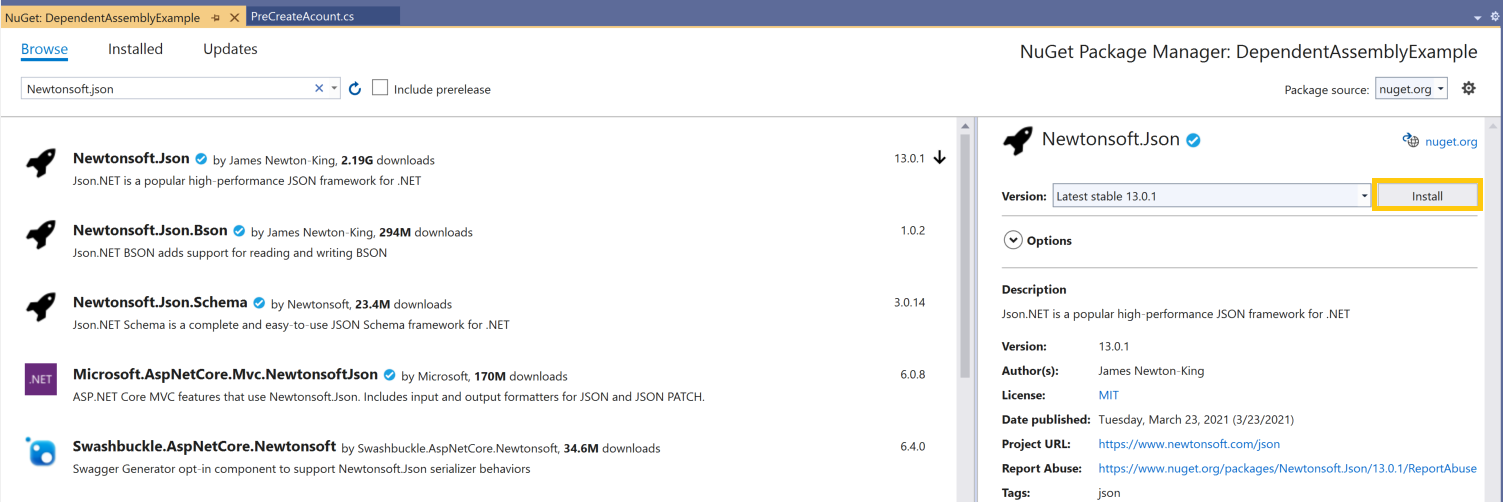Open the Package source dropdown
This screenshot has width=1504, height=502.
1411,89
